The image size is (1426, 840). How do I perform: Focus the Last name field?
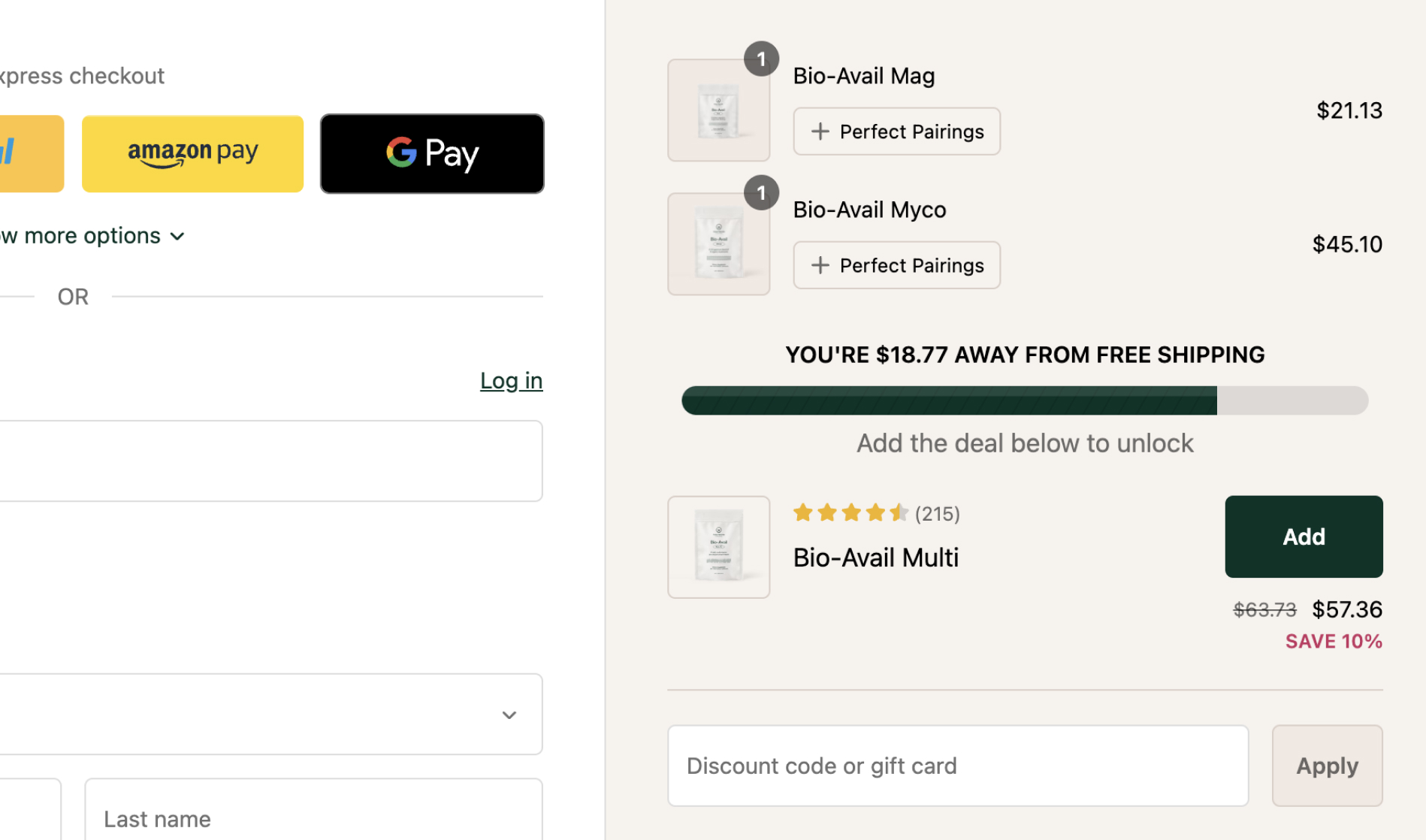click(313, 818)
